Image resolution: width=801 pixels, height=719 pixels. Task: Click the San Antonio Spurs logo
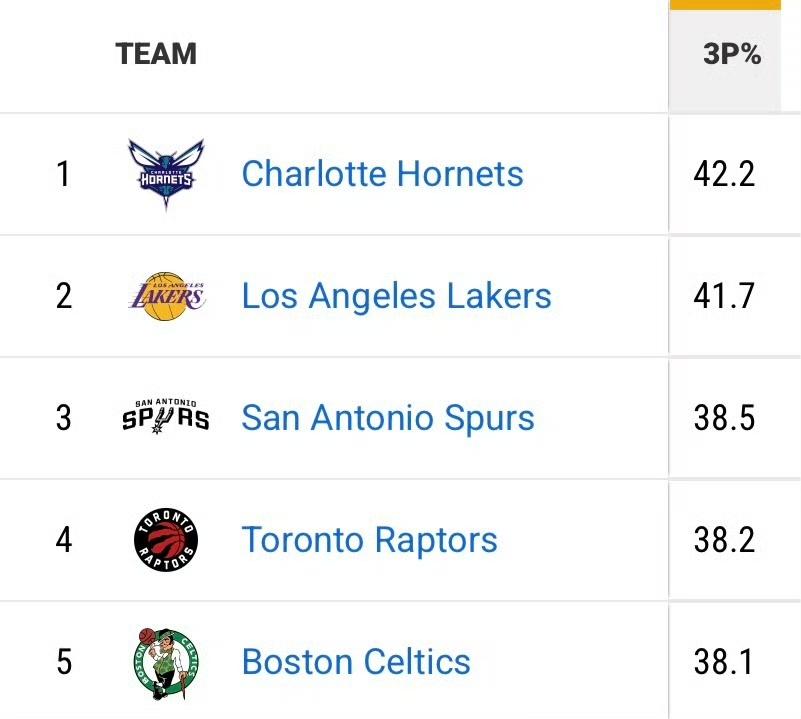pyautogui.click(x=166, y=417)
